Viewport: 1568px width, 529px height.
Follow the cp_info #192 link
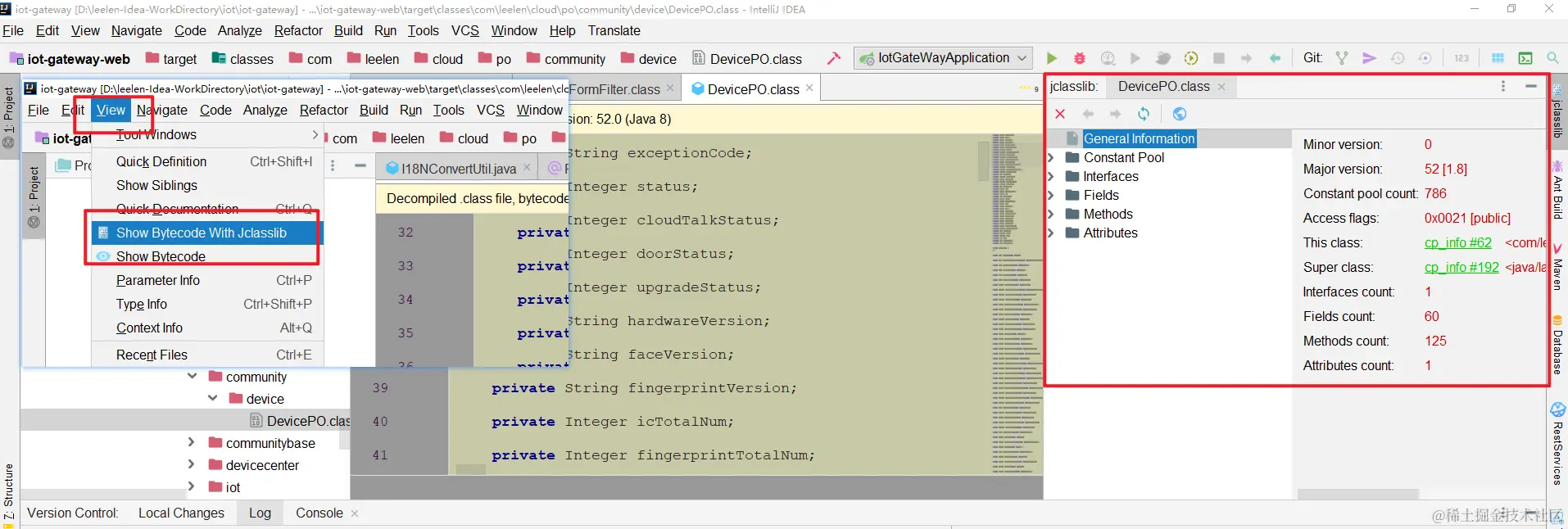1462,267
